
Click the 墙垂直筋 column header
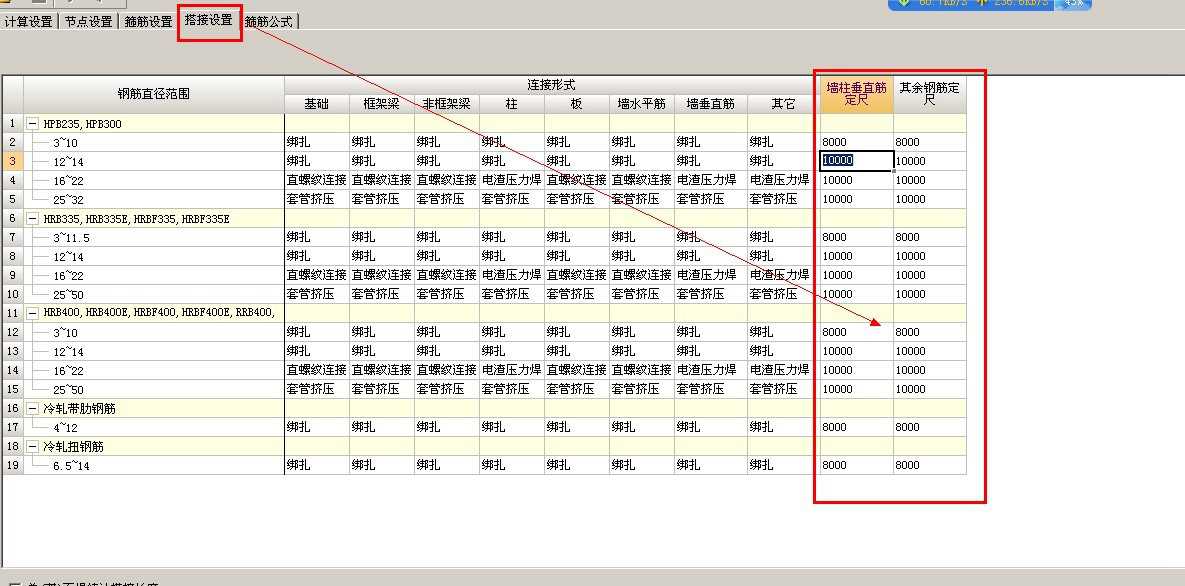pos(710,104)
